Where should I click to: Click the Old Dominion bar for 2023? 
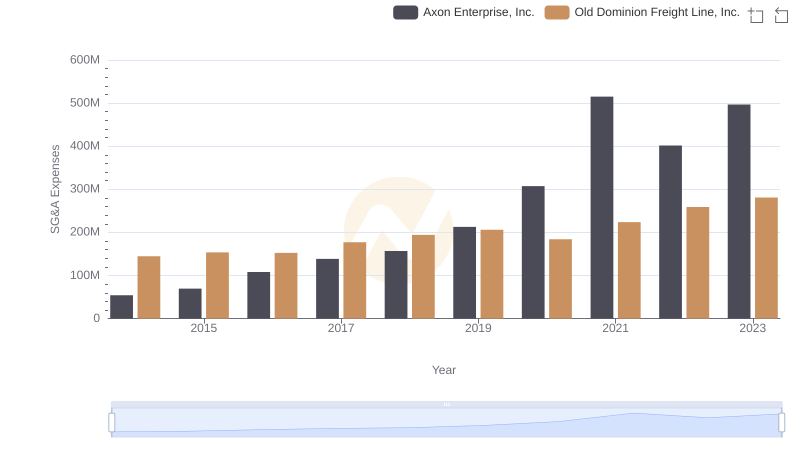(x=766, y=258)
